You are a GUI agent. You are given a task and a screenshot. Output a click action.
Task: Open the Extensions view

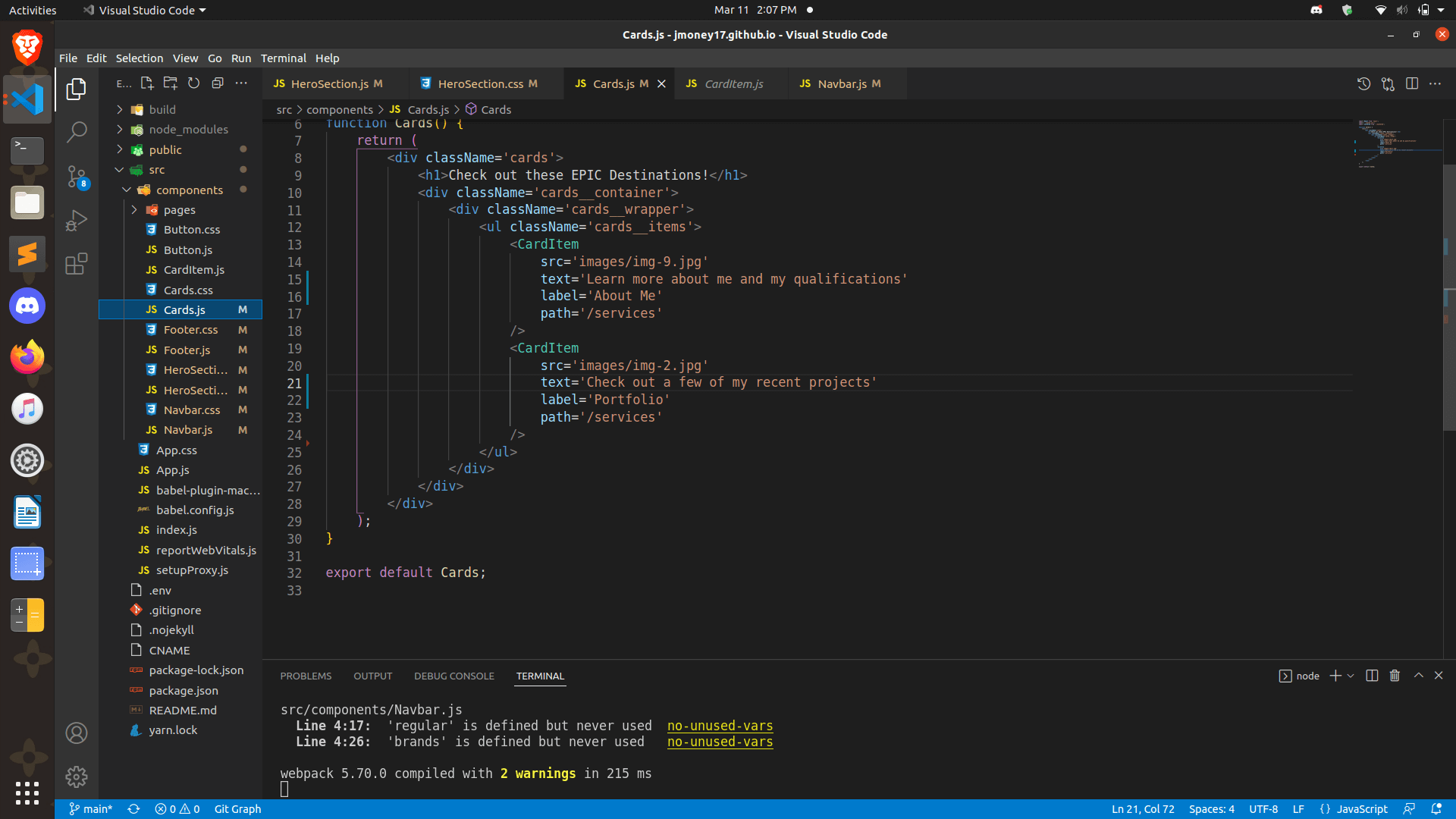[x=77, y=264]
